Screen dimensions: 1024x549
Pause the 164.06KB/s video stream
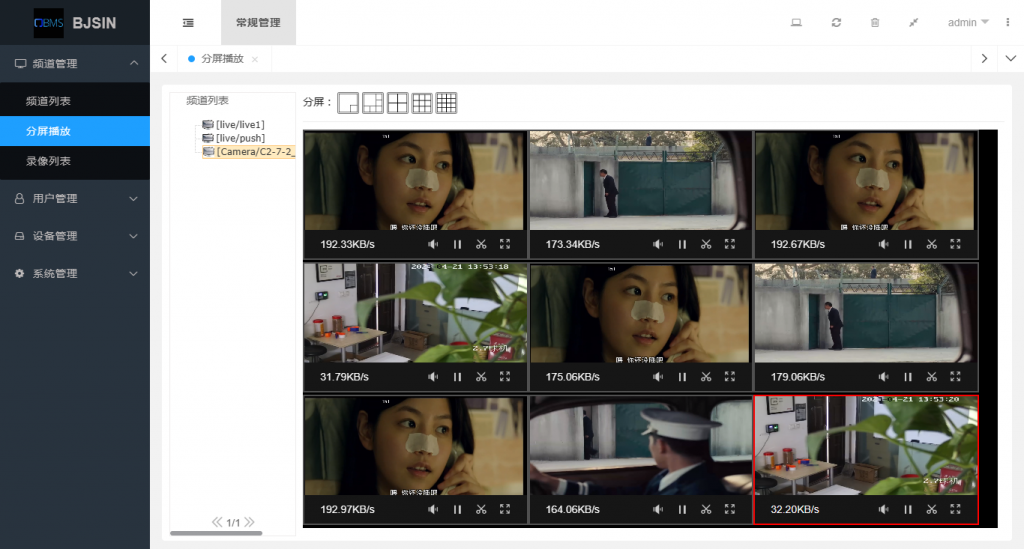[682, 509]
